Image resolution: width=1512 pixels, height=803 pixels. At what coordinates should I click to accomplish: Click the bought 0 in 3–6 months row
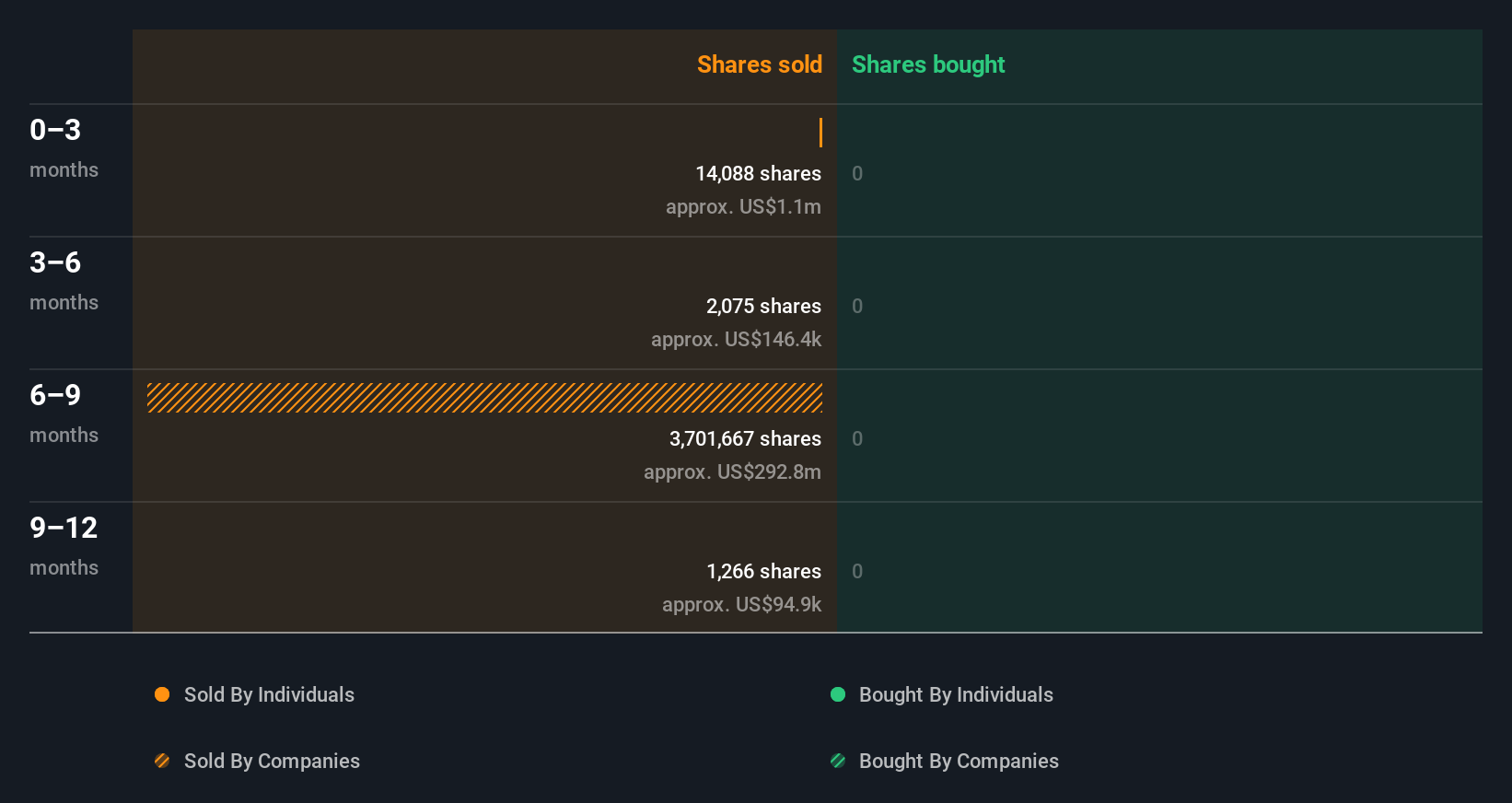pos(857,306)
